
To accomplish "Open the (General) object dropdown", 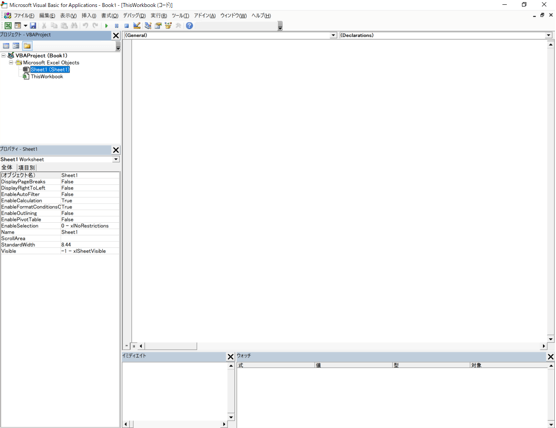I will click(x=333, y=35).
